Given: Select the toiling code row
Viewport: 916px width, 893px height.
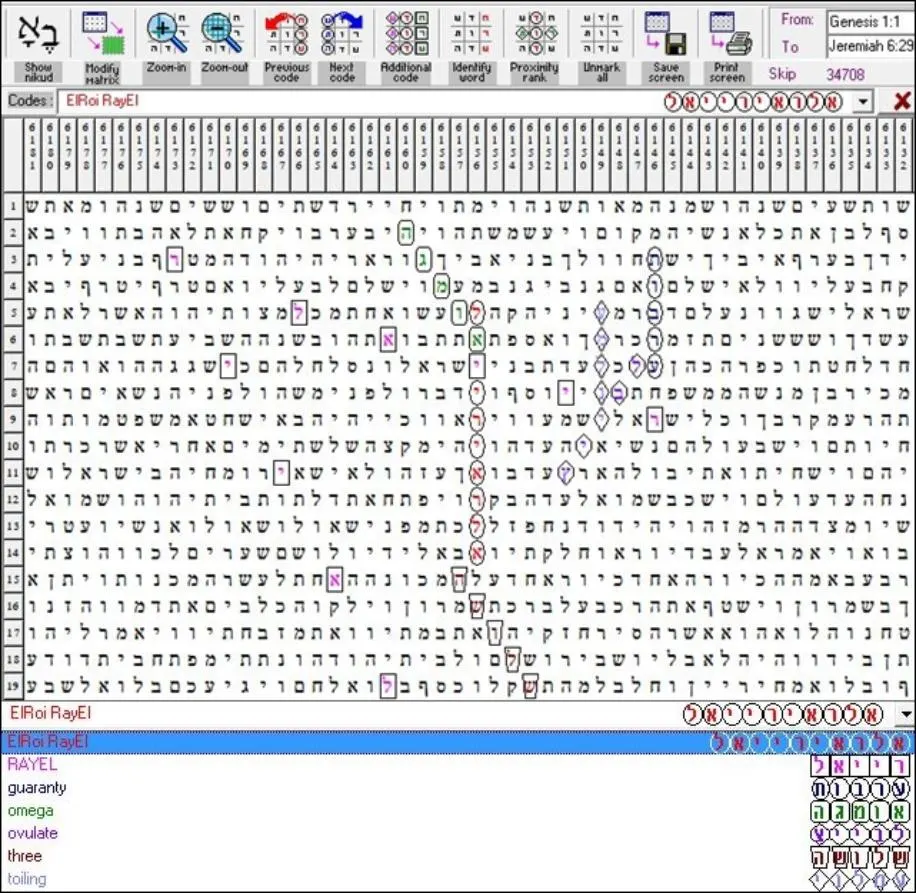Looking at the screenshot, I should point(458,879).
